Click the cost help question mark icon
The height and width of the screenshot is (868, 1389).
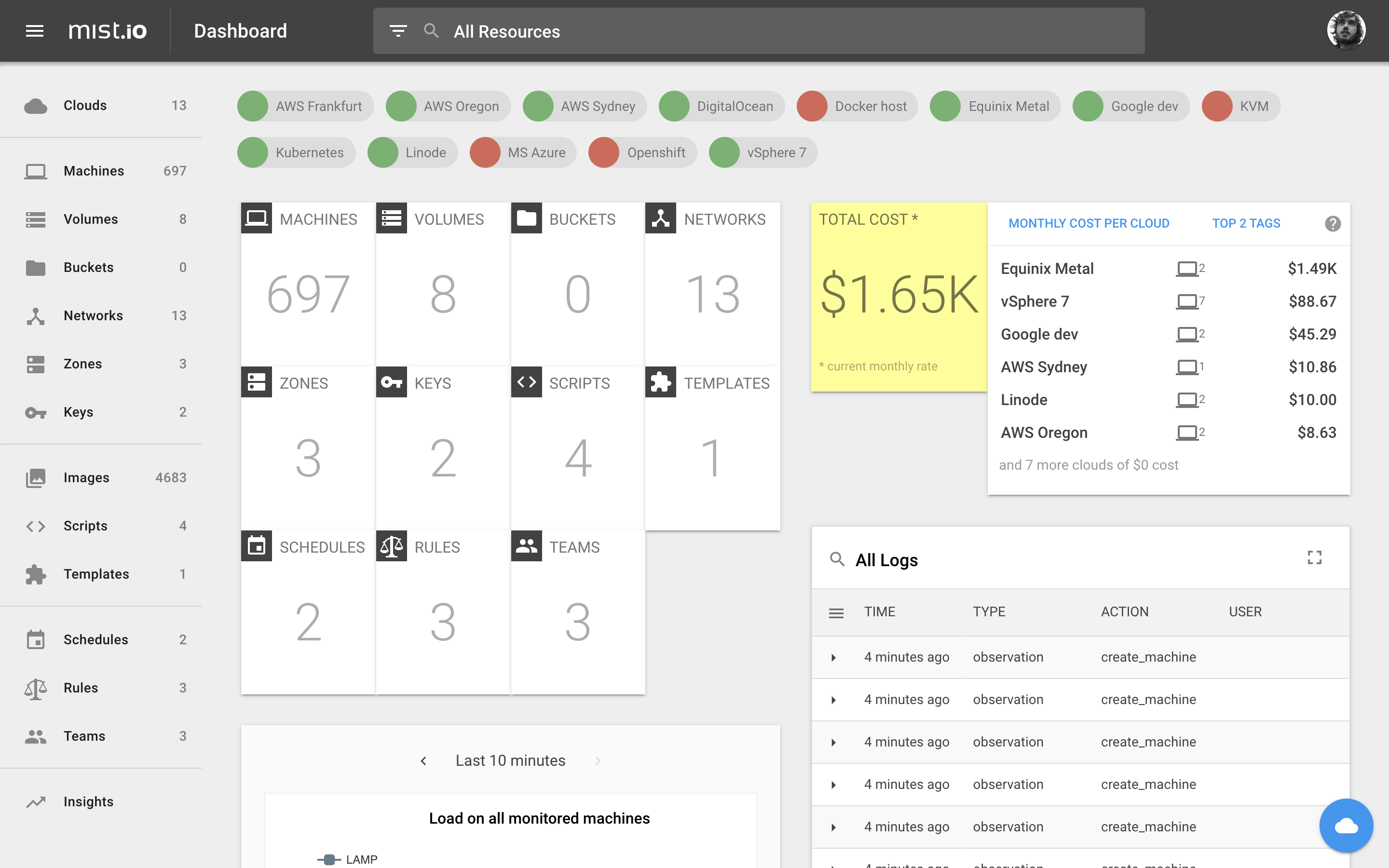pyautogui.click(x=1333, y=223)
